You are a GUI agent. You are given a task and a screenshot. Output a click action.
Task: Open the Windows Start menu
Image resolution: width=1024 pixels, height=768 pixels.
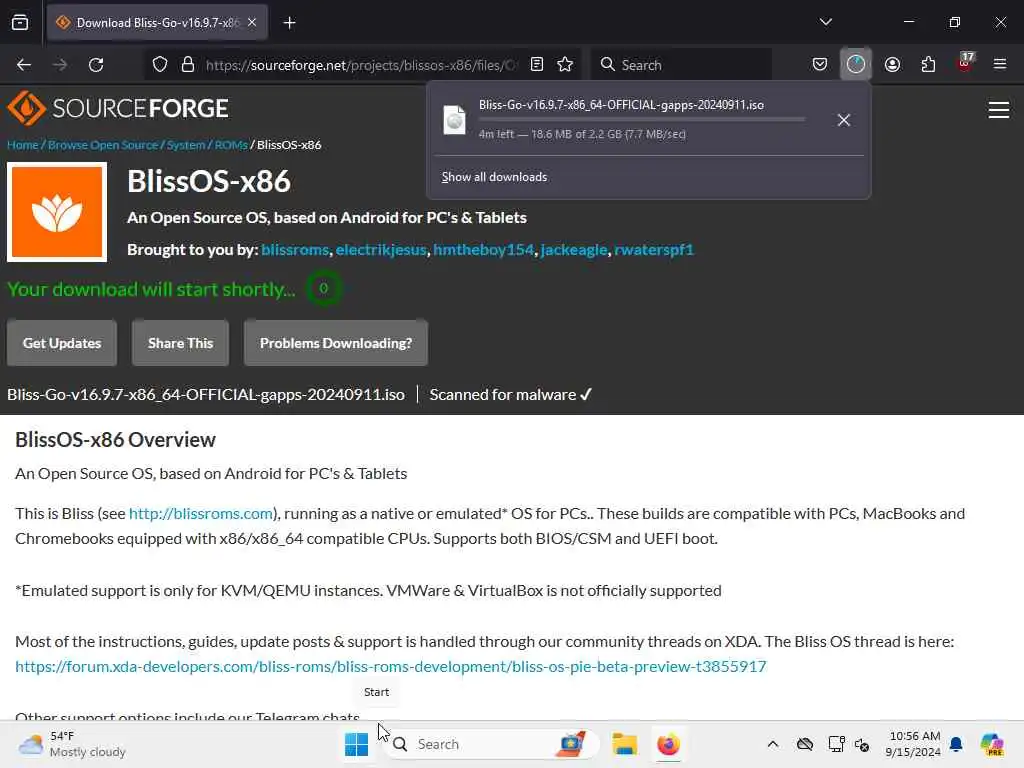(x=357, y=744)
